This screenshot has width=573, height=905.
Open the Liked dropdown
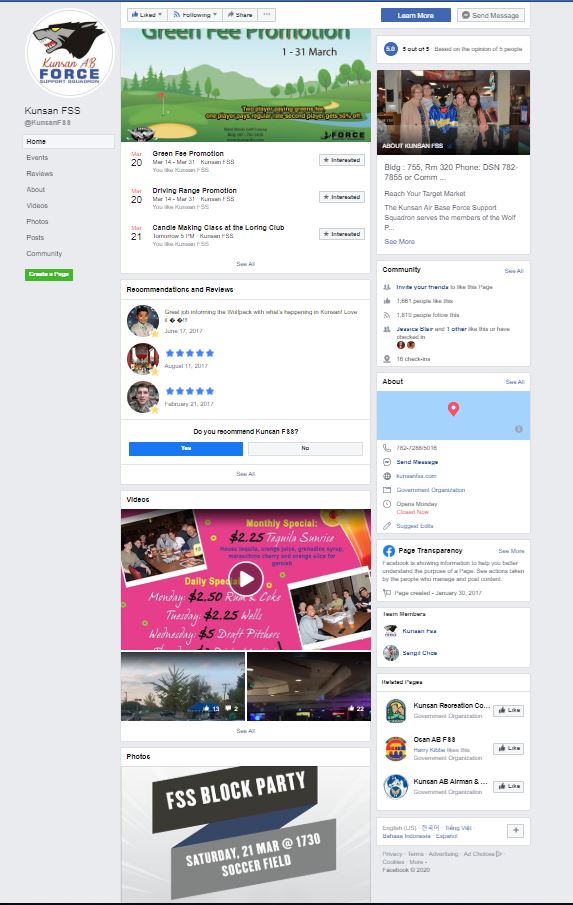point(147,14)
